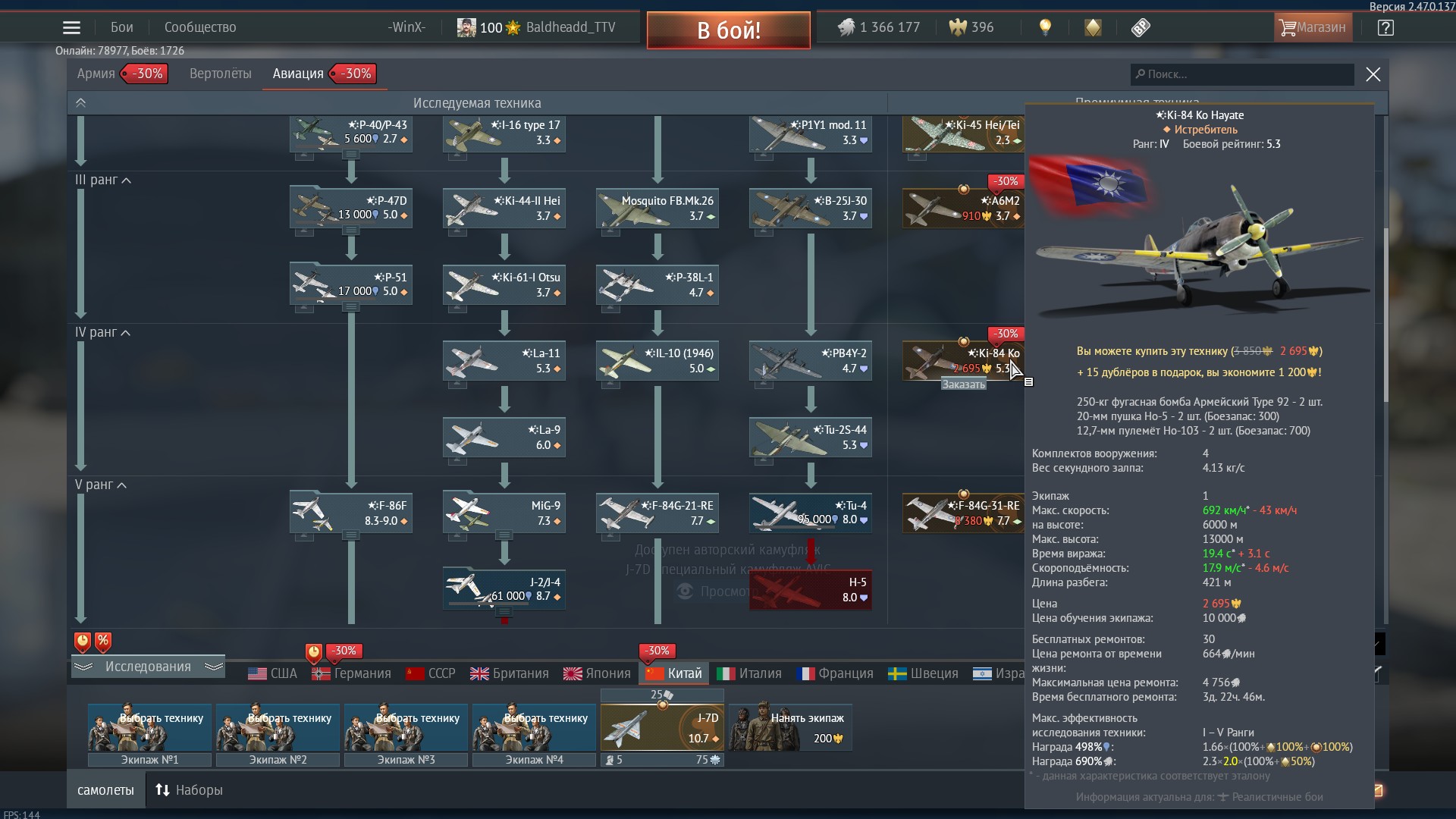
Task: Select the США nation tab
Action: click(x=273, y=673)
